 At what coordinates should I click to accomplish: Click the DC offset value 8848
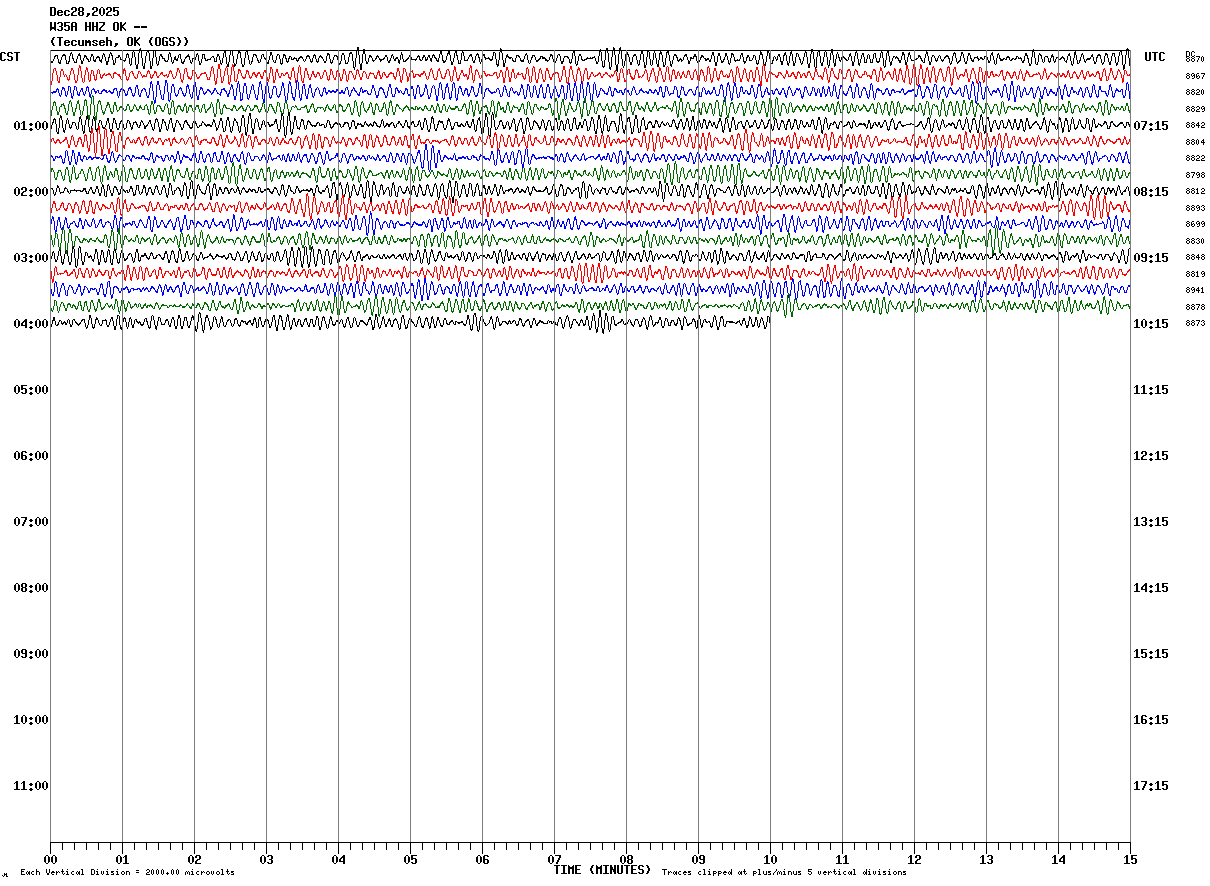pyautogui.click(x=1195, y=257)
